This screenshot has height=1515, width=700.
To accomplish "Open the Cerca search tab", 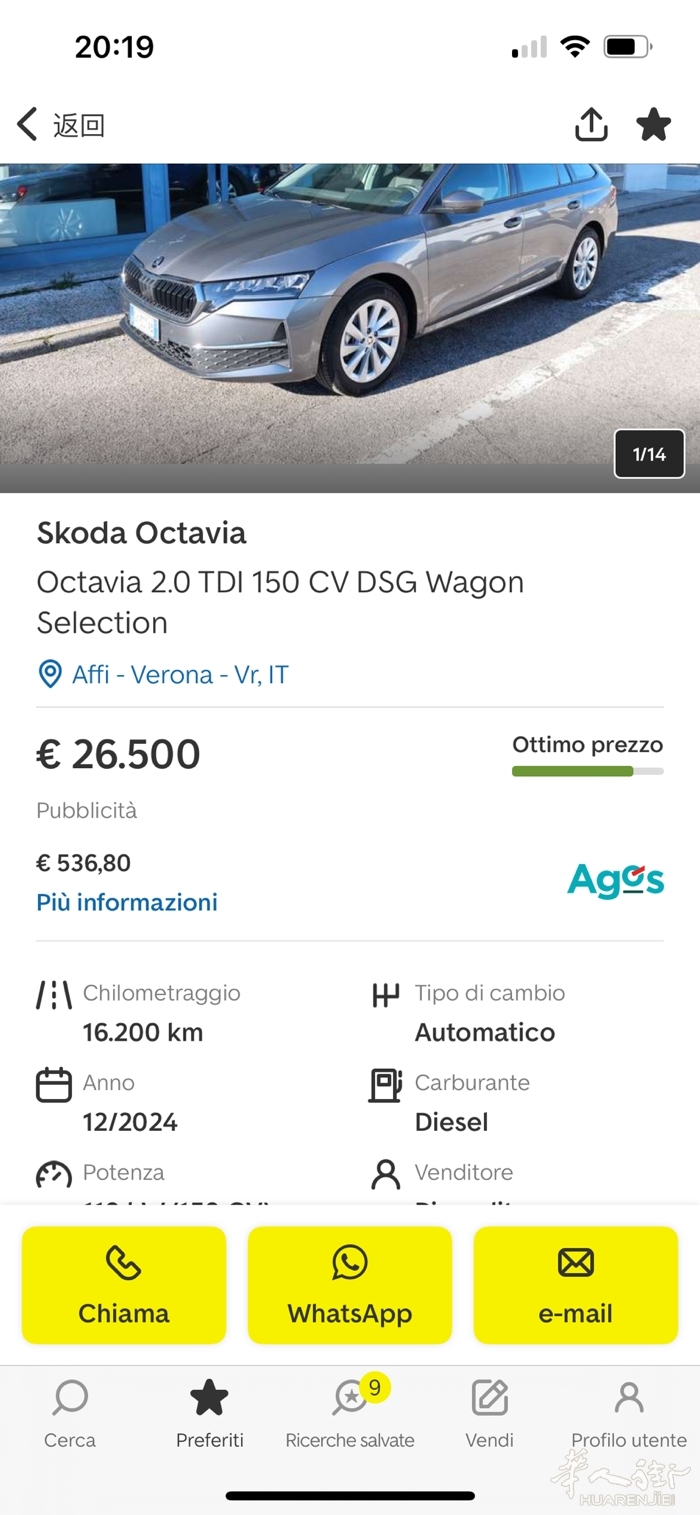I will [x=70, y=1412].
